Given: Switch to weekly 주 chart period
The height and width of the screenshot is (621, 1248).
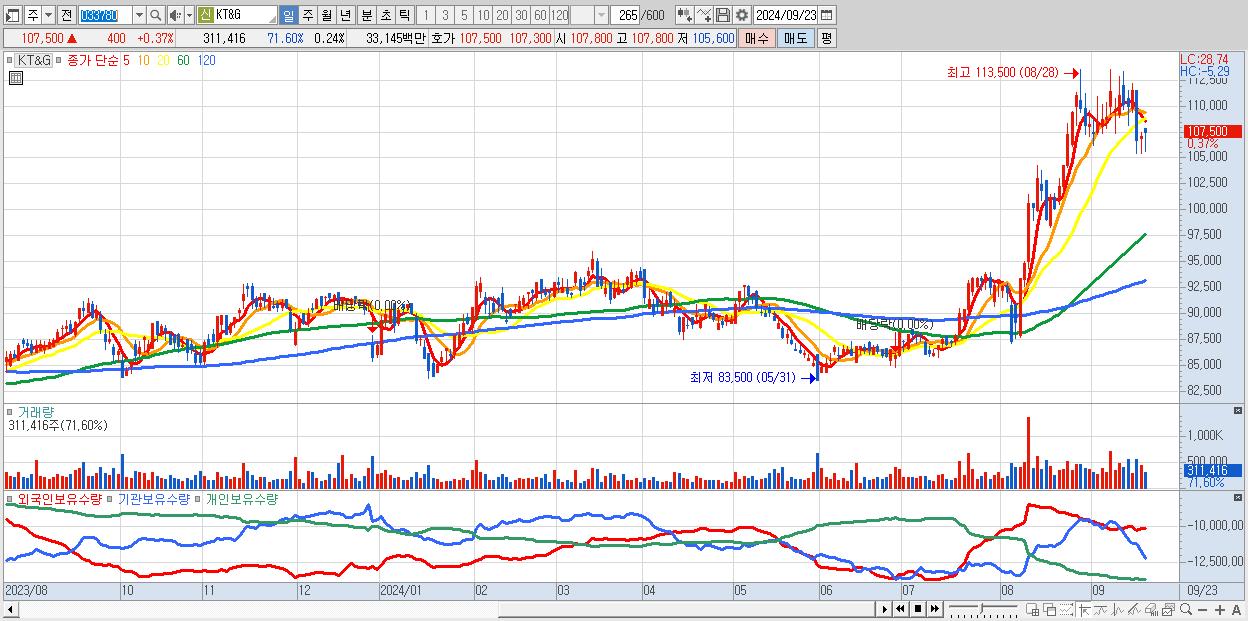Looking at the screenshot, I should (x=308, y=15).
